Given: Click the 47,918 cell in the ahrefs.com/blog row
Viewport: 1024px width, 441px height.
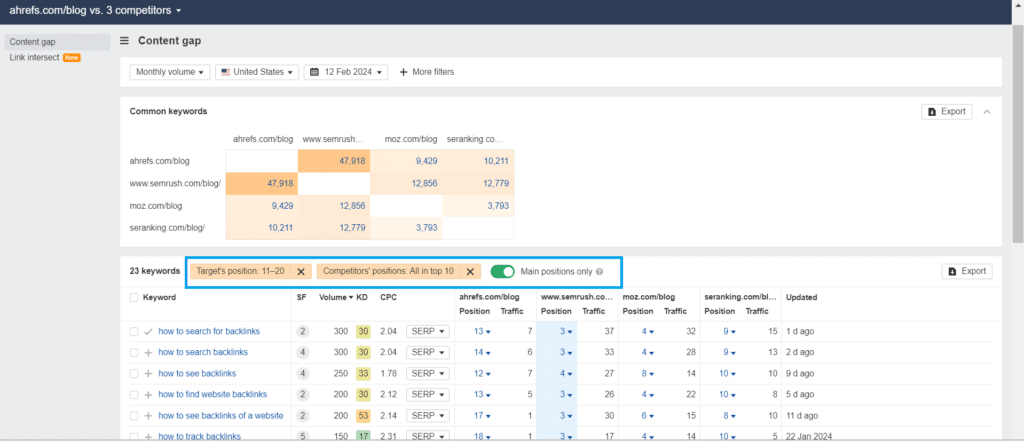Looking at the screenshot, I should click(334, 161).
